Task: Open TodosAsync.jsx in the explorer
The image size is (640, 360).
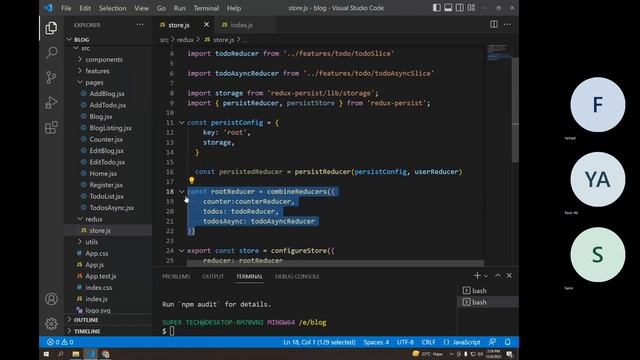Action: (x=111, y=208)
